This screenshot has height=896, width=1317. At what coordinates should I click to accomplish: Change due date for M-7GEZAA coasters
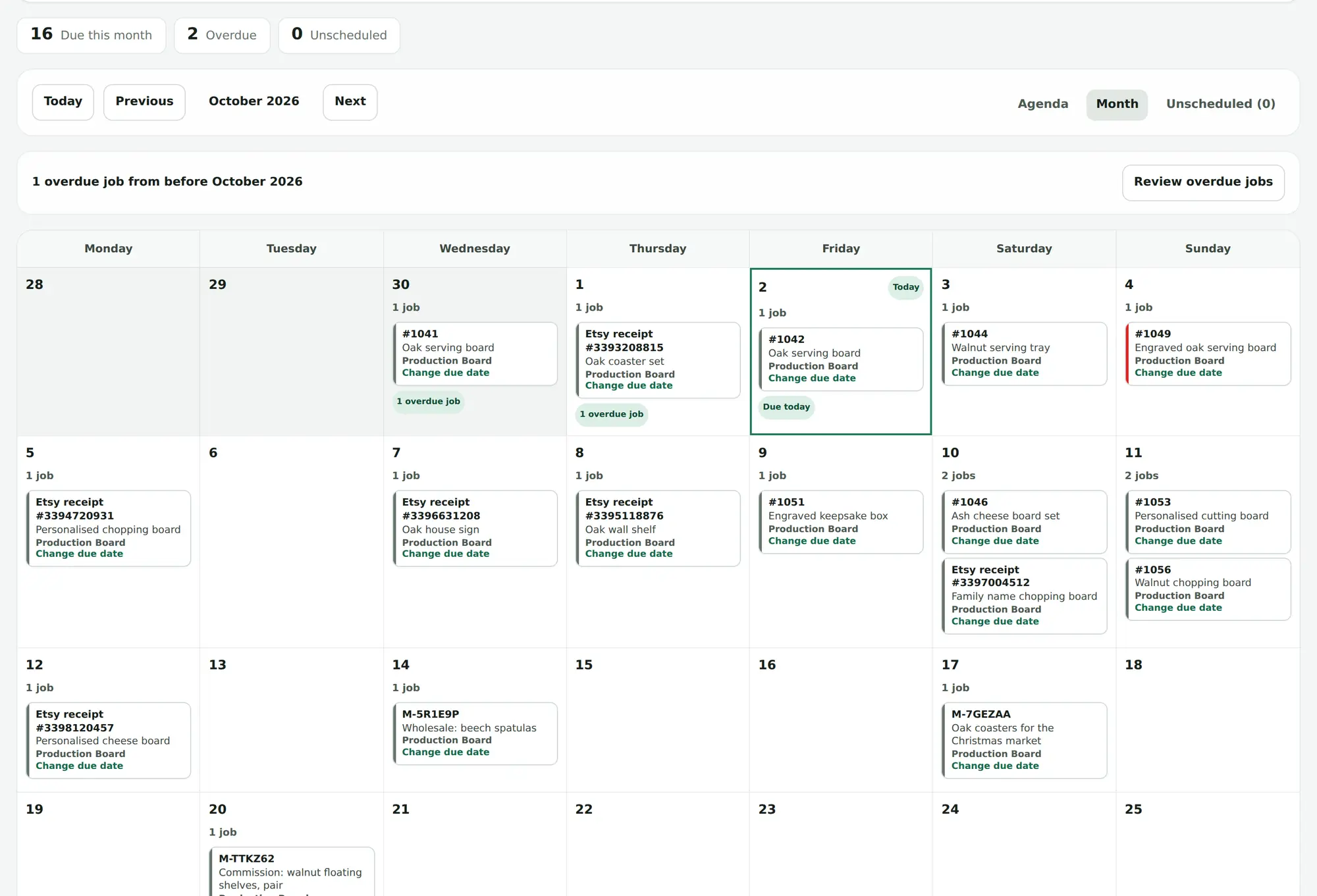tap(995, 766)
